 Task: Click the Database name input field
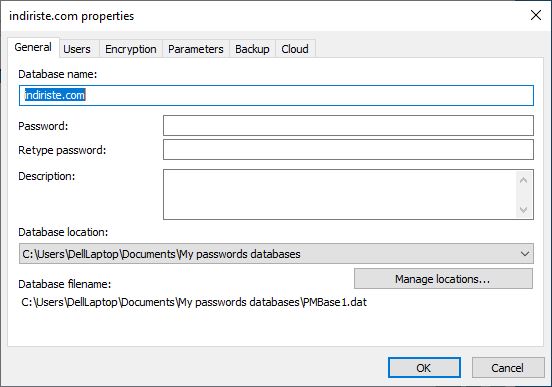[x=276, y=95]
